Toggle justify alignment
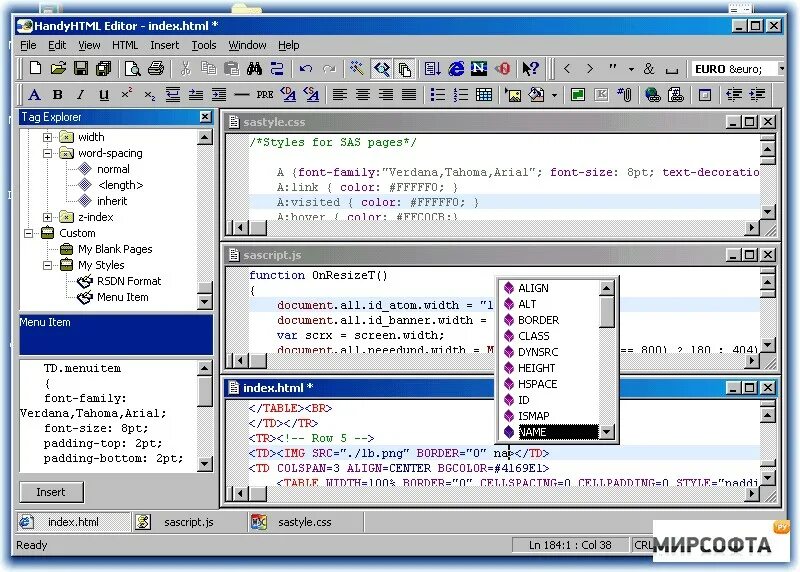 [x=409, y=94]
